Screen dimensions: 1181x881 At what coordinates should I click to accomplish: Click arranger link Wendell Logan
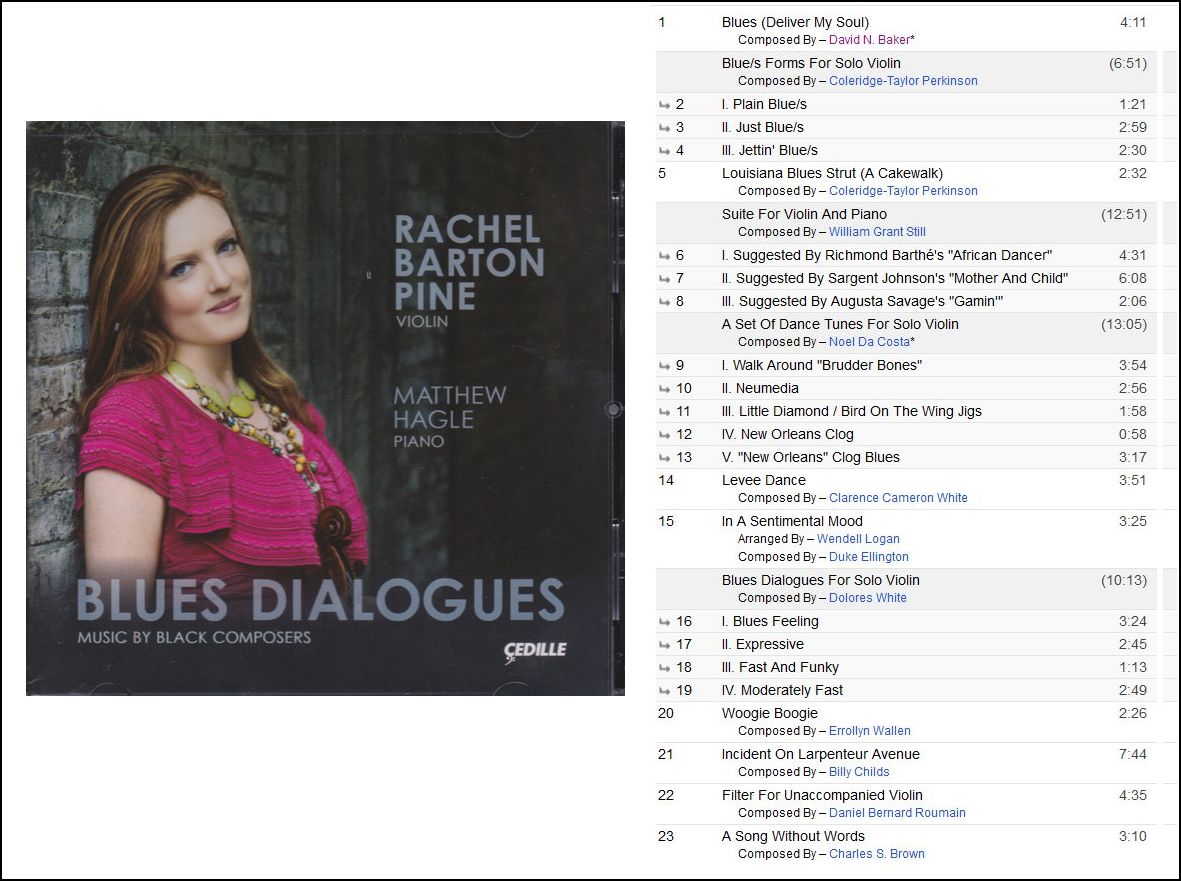tap(858, 539)
